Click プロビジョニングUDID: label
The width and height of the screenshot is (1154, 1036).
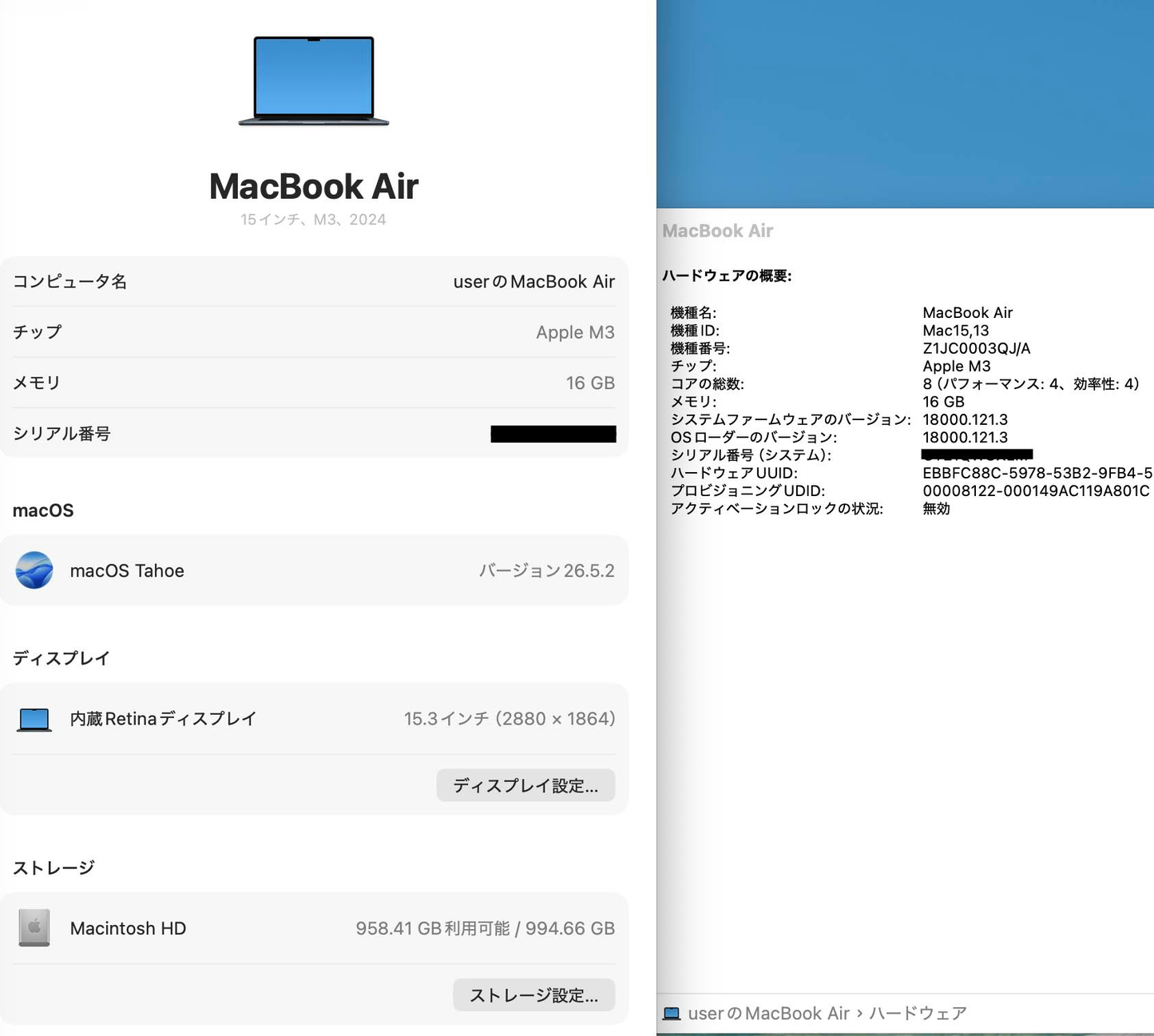pyautogui.click(x=748, y=491)
